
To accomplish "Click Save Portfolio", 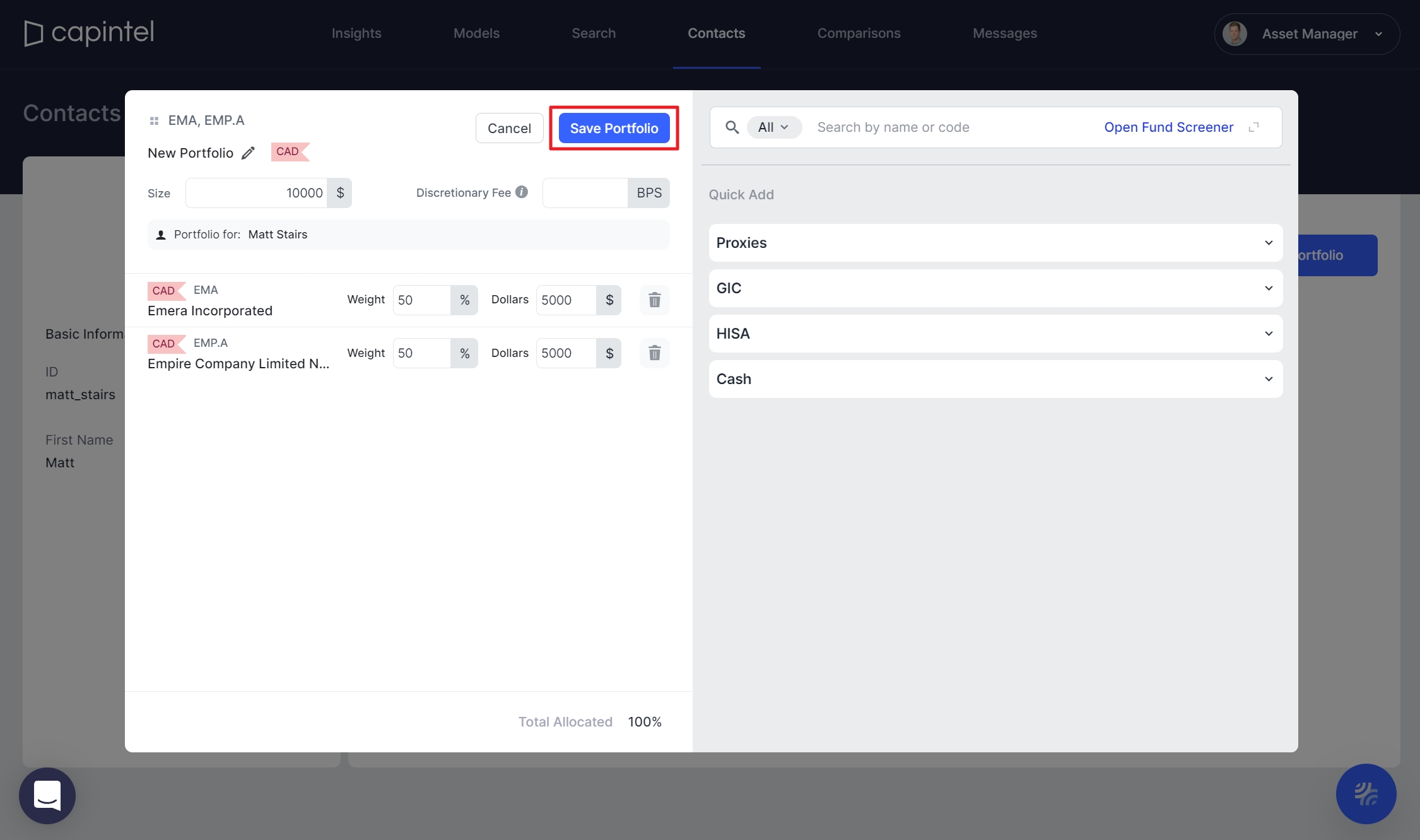I will (x=614, y=128).
